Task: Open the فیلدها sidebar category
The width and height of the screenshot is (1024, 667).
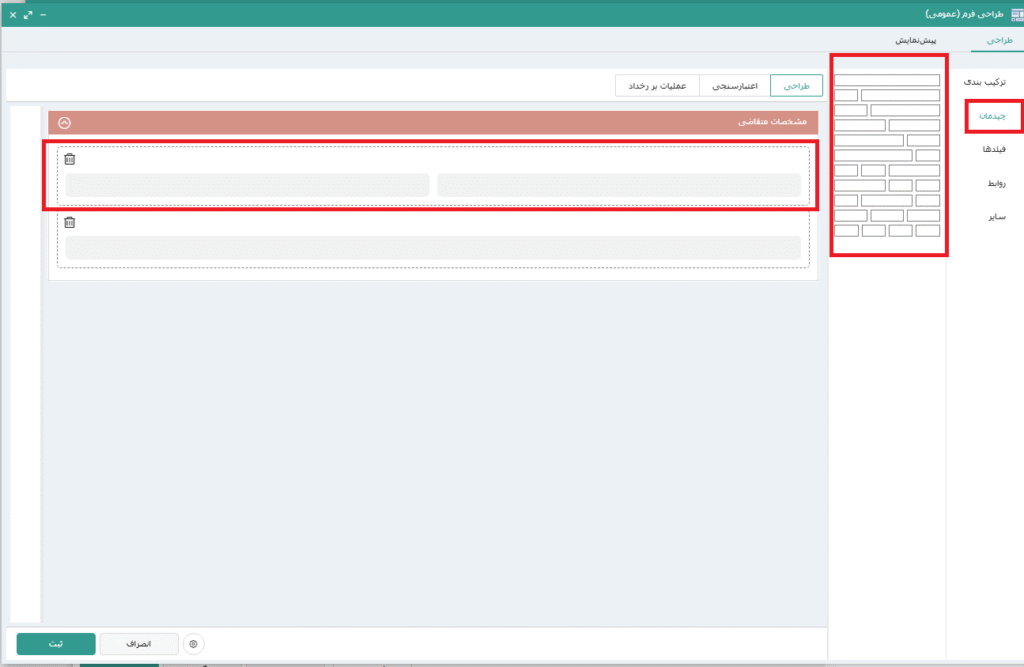Action: pyautogui.click(x=995, y=149)
